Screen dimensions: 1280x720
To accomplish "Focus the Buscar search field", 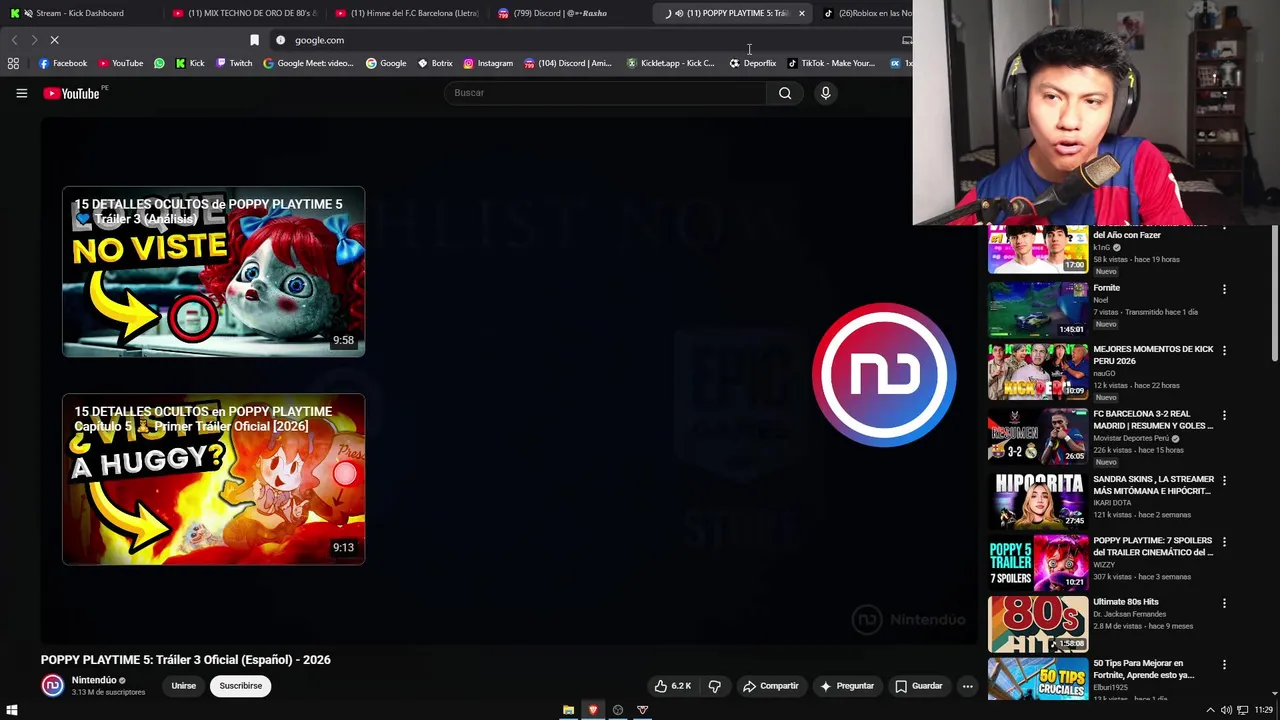I will pos(605,93).
